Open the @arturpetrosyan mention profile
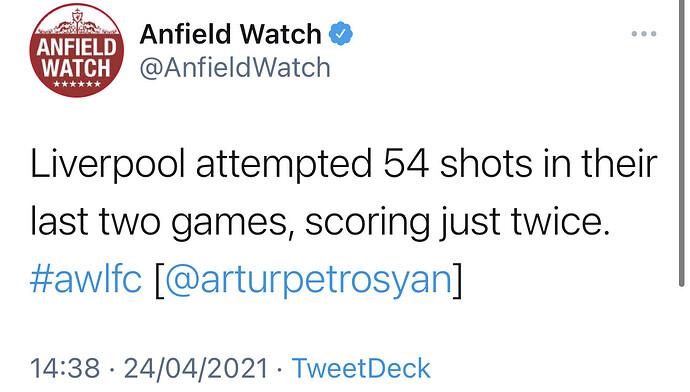The width and height of the screenshot is (690, 392). tap(308, 281)
